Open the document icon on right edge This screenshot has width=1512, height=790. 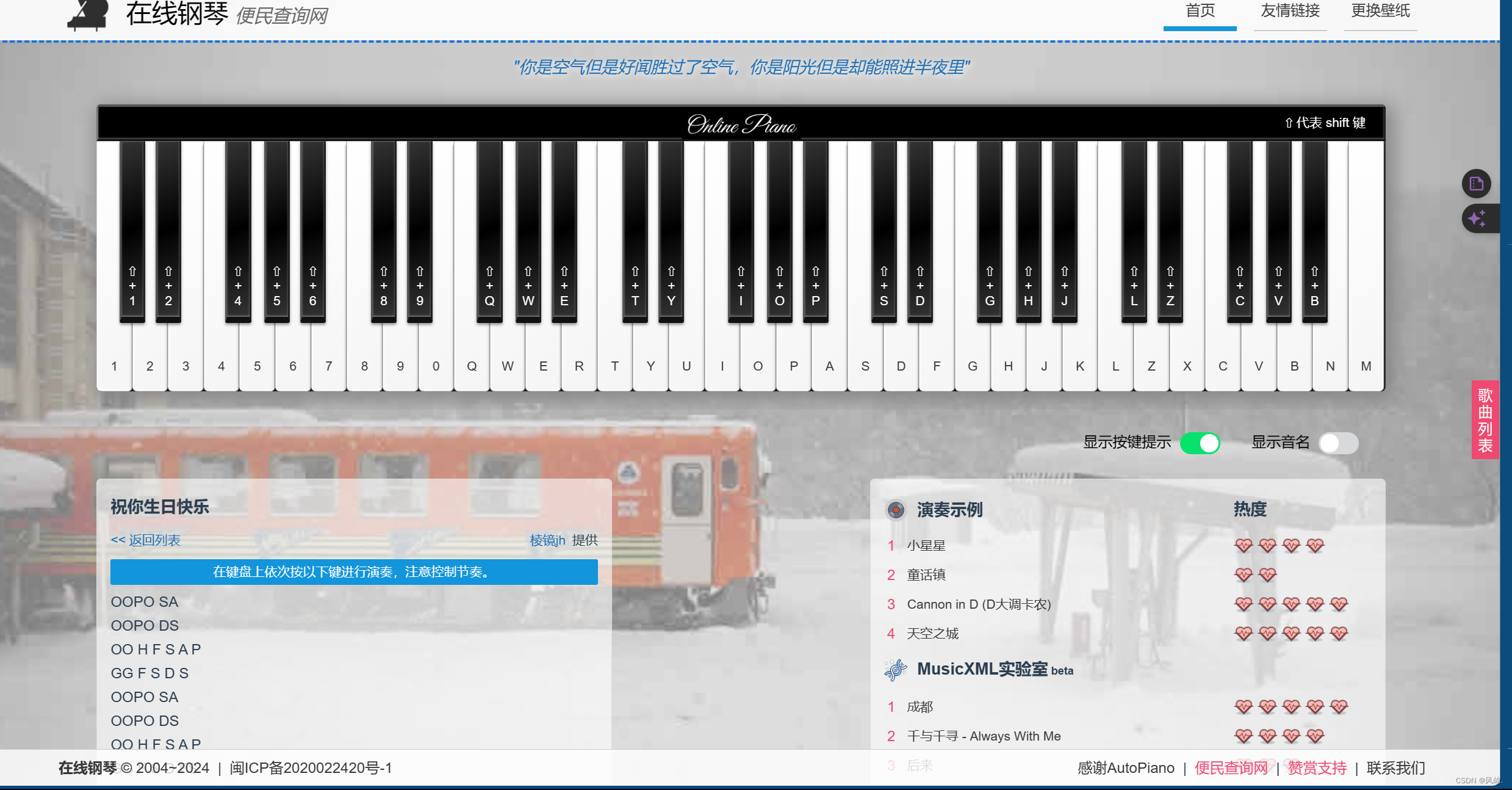[x=1476, y=184]
